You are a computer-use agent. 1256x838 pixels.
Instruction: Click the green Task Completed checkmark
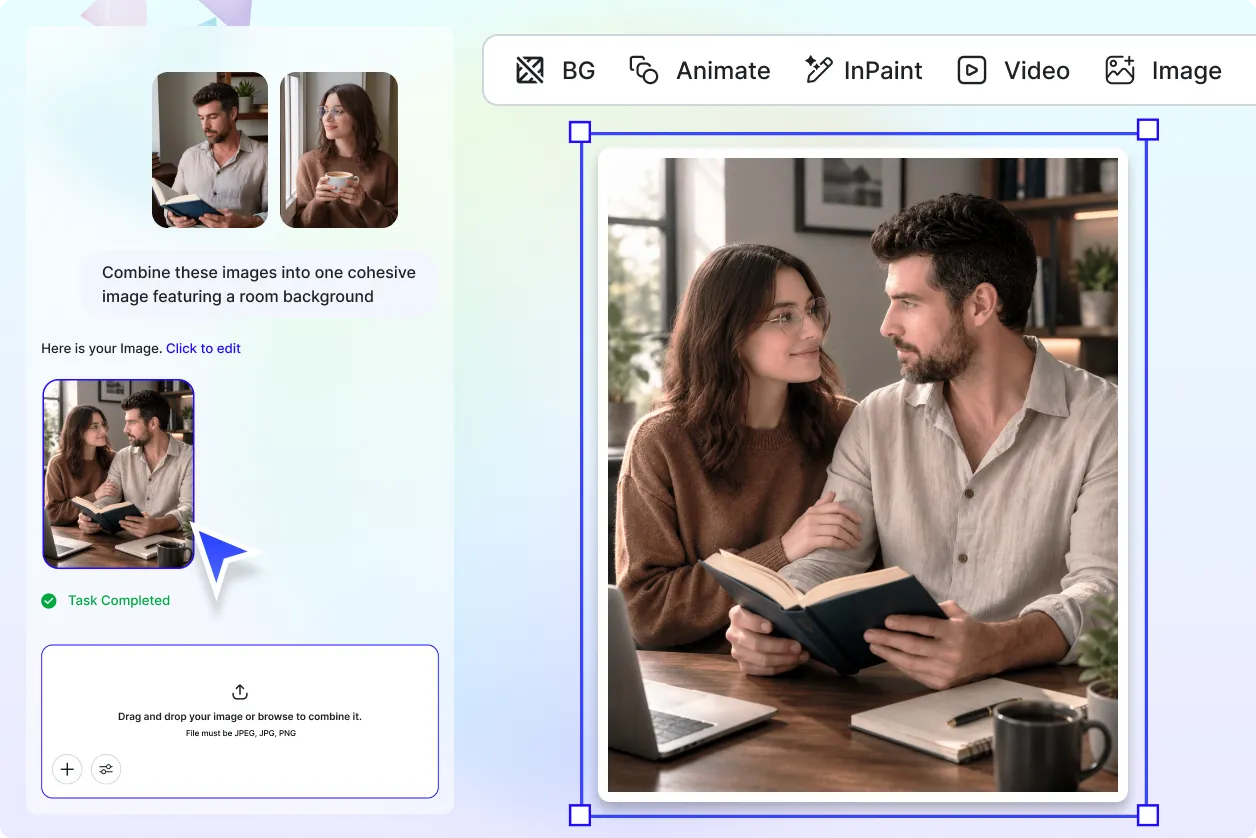click(49, 601)
